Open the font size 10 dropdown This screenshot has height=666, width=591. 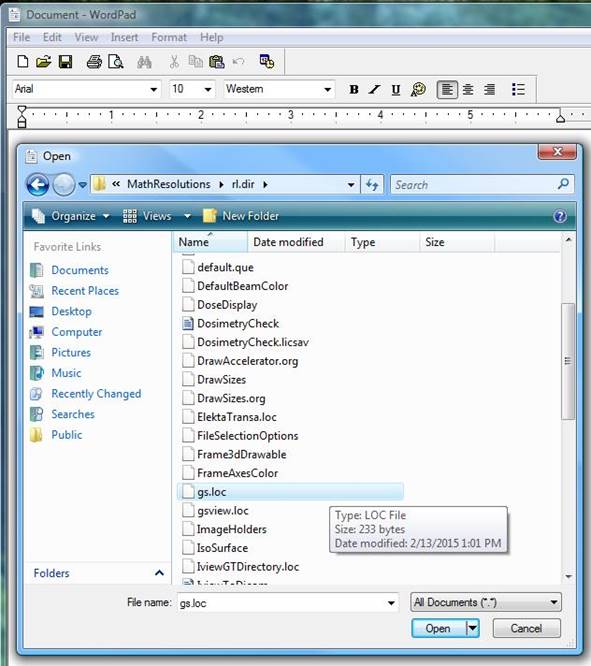[208, 90]
